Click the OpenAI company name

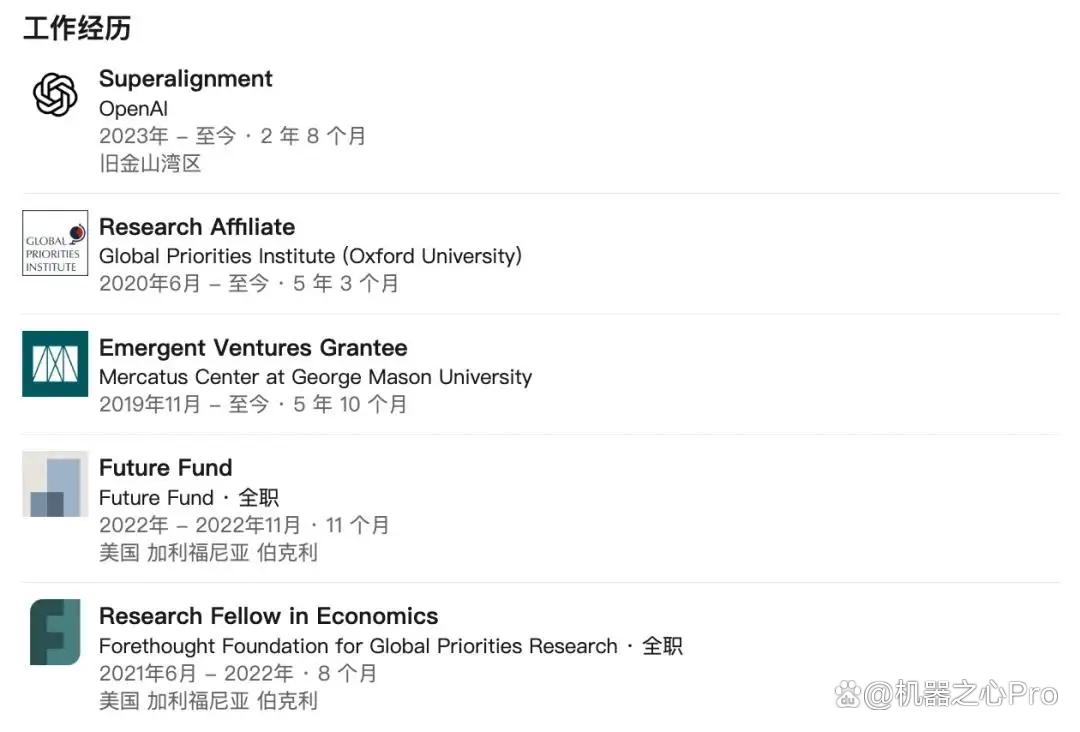[134, 109]
